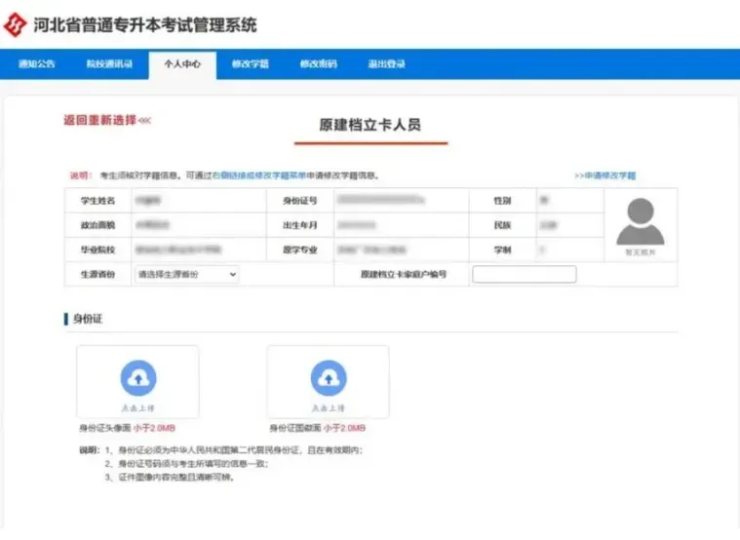Open the 修改密码 tab

pyautogui.click(x=318, y=64)
